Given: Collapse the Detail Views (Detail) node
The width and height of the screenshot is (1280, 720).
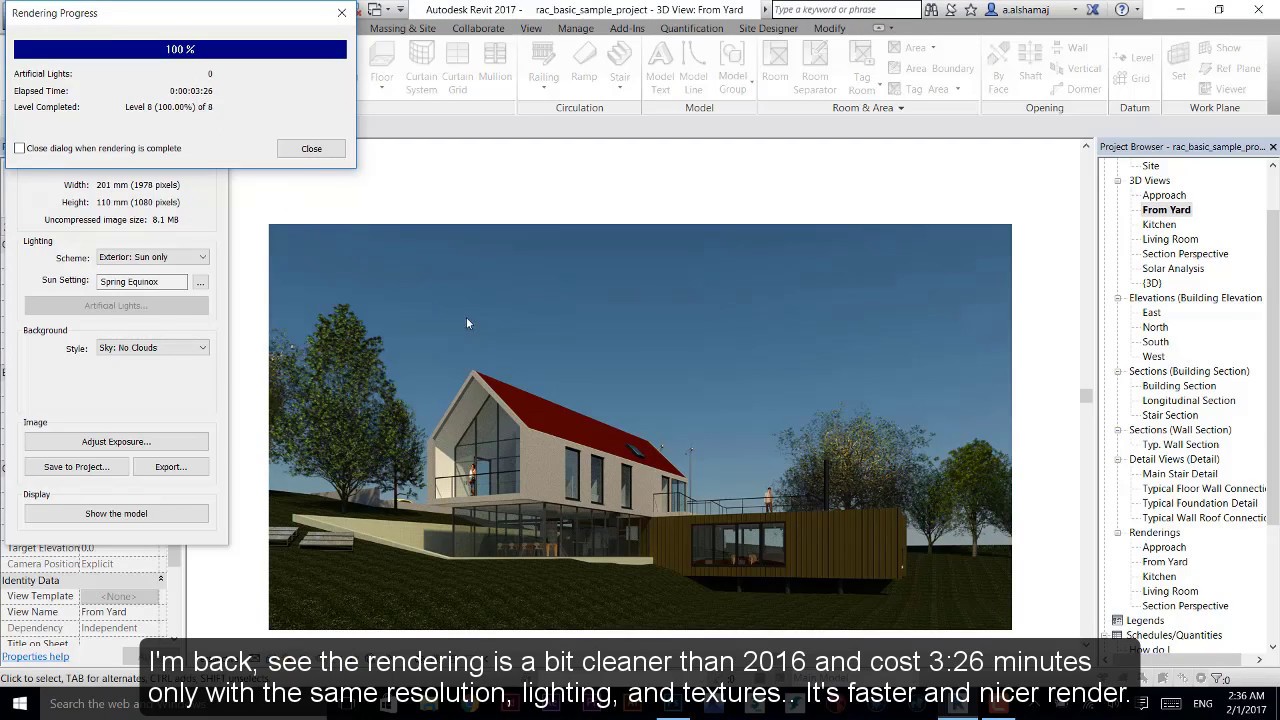Looking at the screenshot, I should [1118, 459].
